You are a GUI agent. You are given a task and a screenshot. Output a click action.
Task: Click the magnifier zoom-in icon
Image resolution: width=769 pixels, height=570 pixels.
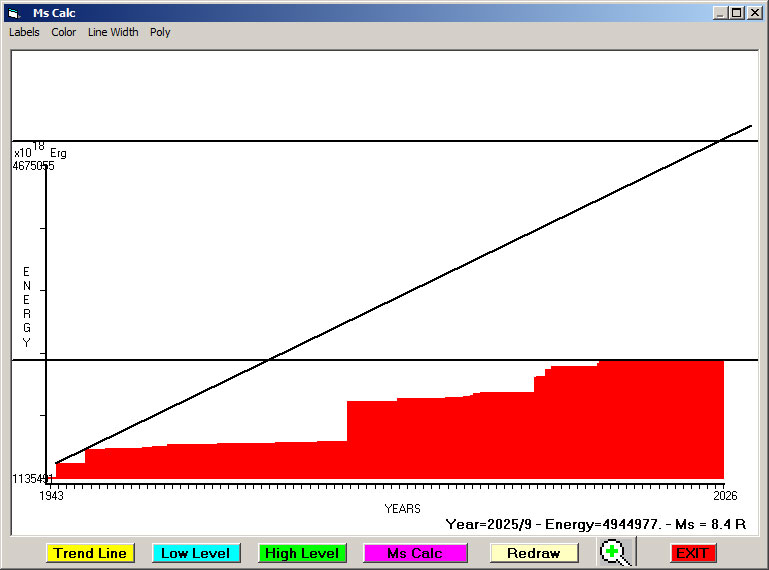pyautogui.click(x=615, y=552)
